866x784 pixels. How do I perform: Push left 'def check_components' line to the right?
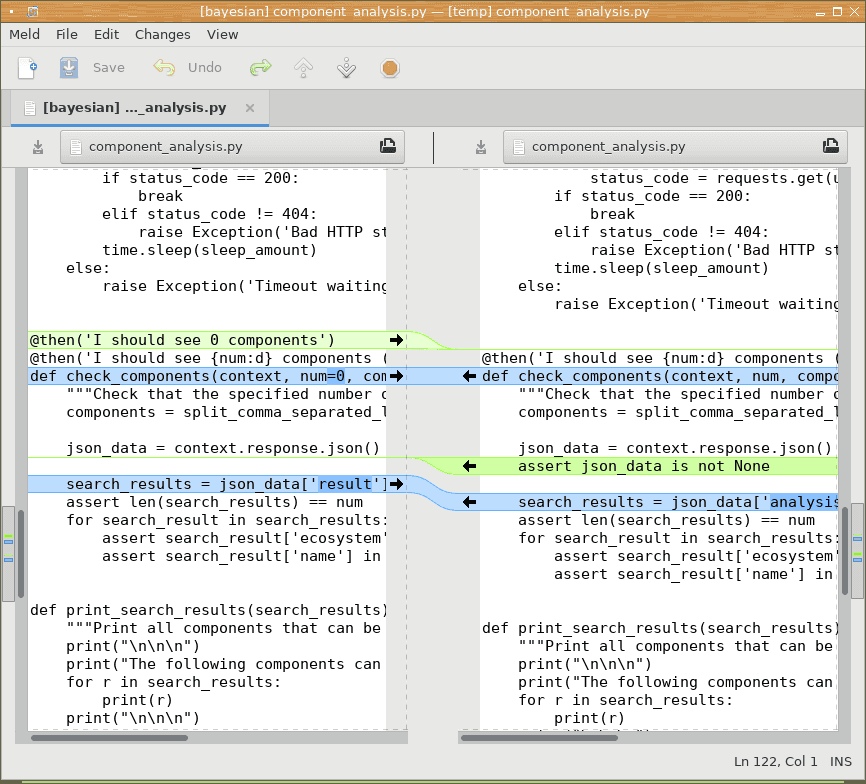point(396,376)
